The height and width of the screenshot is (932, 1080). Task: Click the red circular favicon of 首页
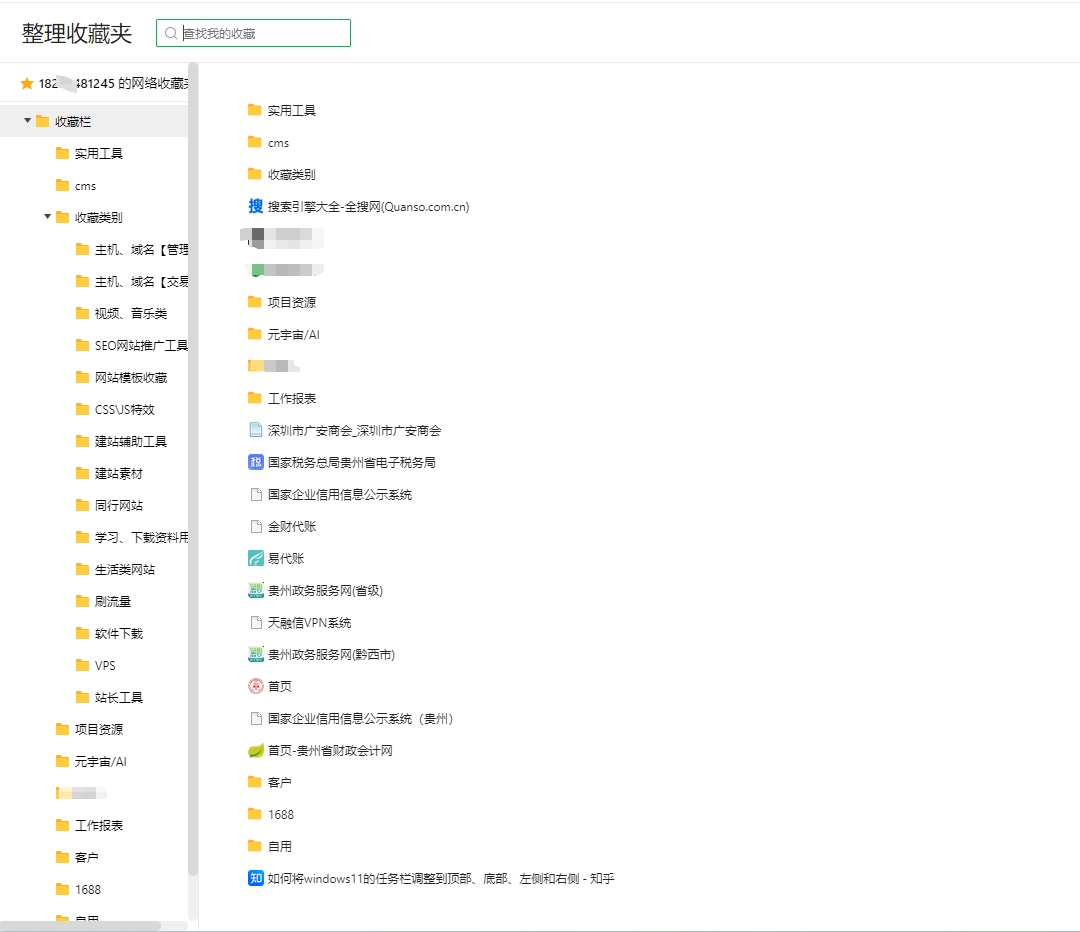coord(256,686)
